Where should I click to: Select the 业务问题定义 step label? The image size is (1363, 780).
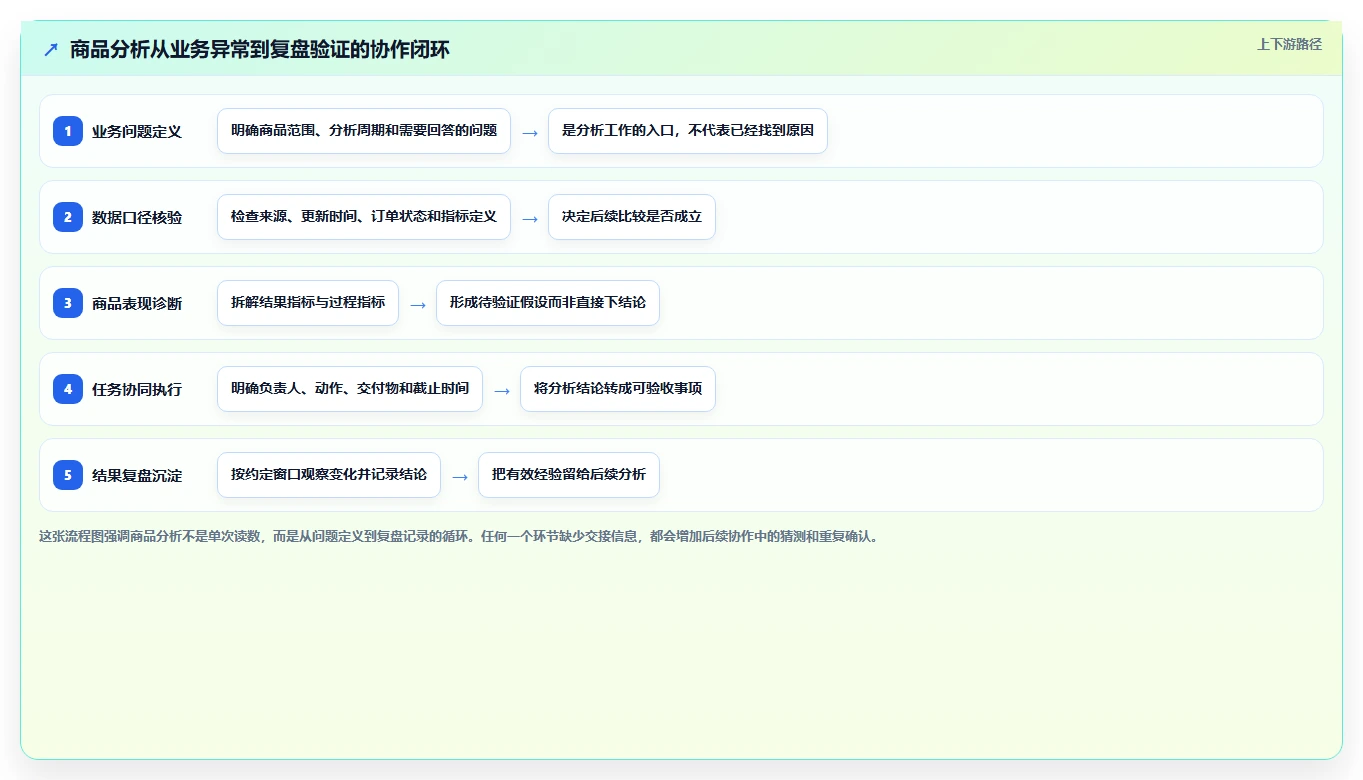[137, 131]
